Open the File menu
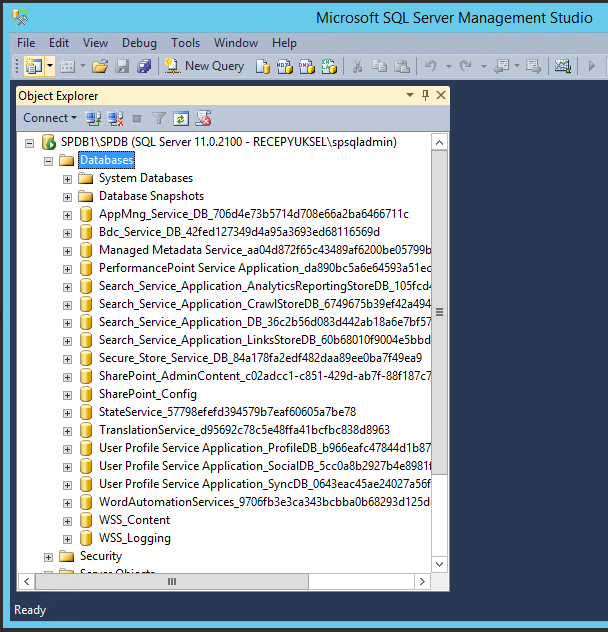This screenshot has width=608, height=632. [26, 43]
